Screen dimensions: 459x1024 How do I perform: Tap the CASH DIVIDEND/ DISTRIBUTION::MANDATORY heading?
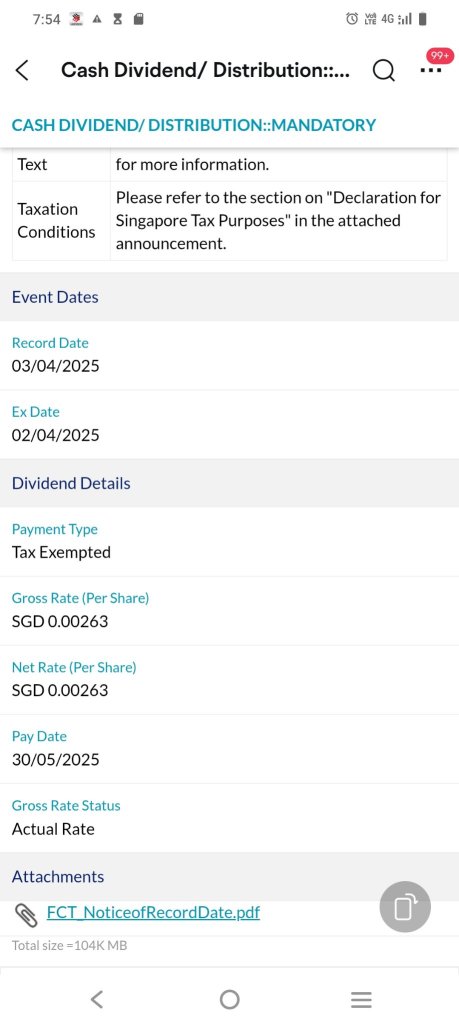coord(194,125)
